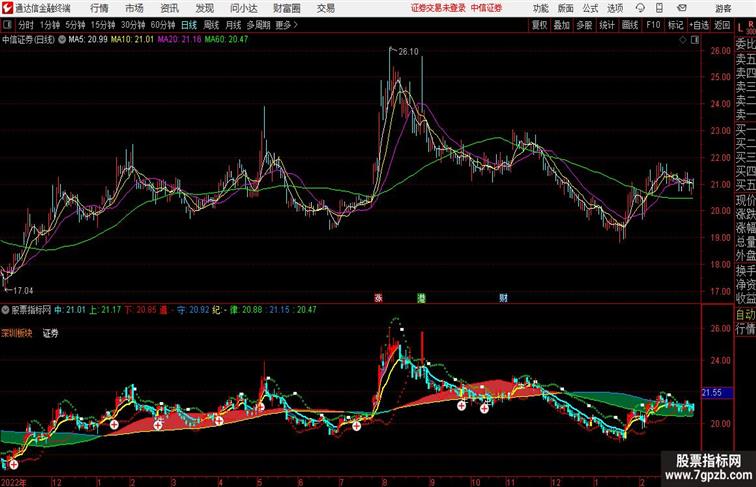The height and width of the screenshot is (487, 756).
Task: Expand the main chart indicator dropdown beside 中信证券(日线)
Action: pos(62,40)
